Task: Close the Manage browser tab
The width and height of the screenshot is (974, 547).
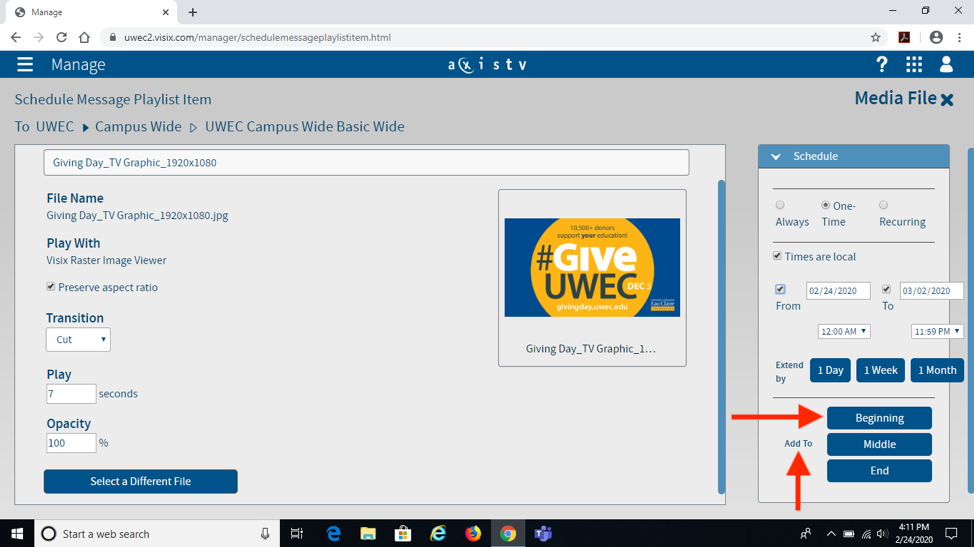Action: pyautogui.click(x=165, y=12)
